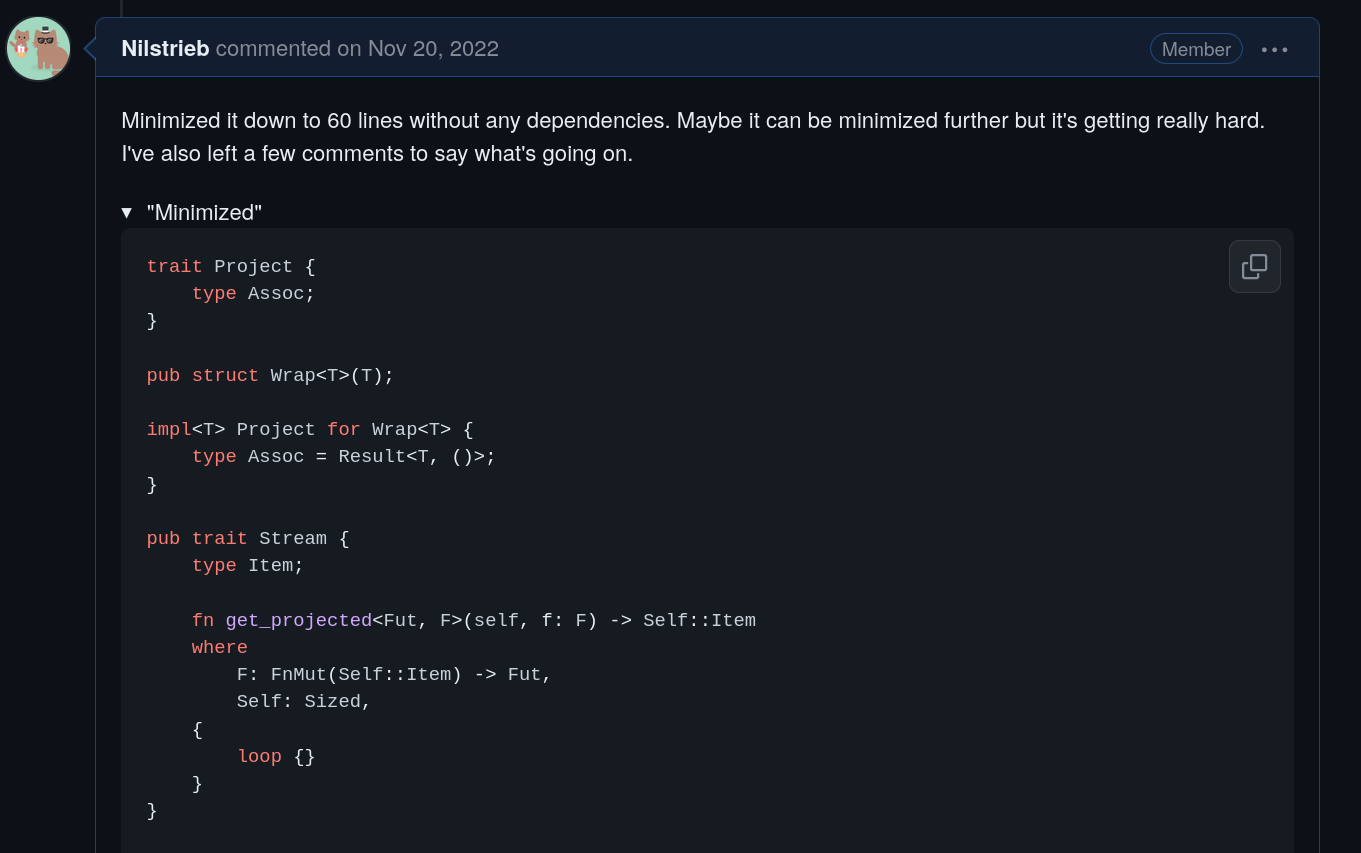Viewport: 1361px width, 853px height.
Task: Click "type Assoc = Result<T, ()>;" line
Action: (343, 457)
